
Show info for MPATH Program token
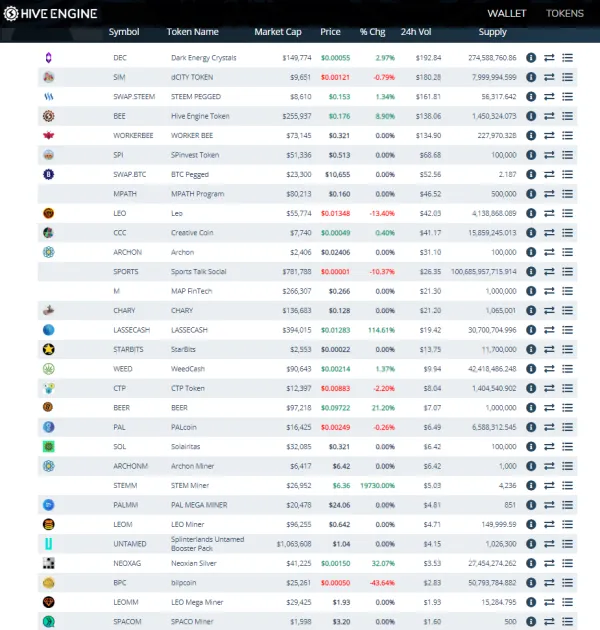tap(531, 194)
